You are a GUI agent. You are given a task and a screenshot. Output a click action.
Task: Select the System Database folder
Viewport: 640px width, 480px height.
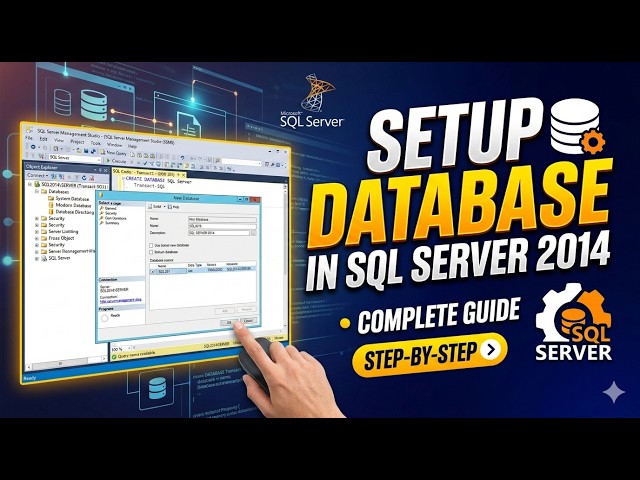(69, 198)
